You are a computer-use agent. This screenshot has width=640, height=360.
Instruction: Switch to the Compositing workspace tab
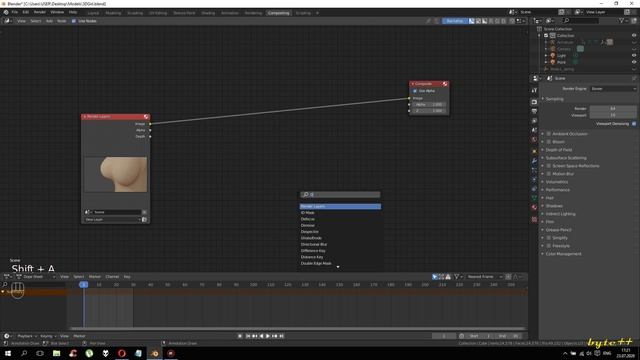(x=278, y=13)
